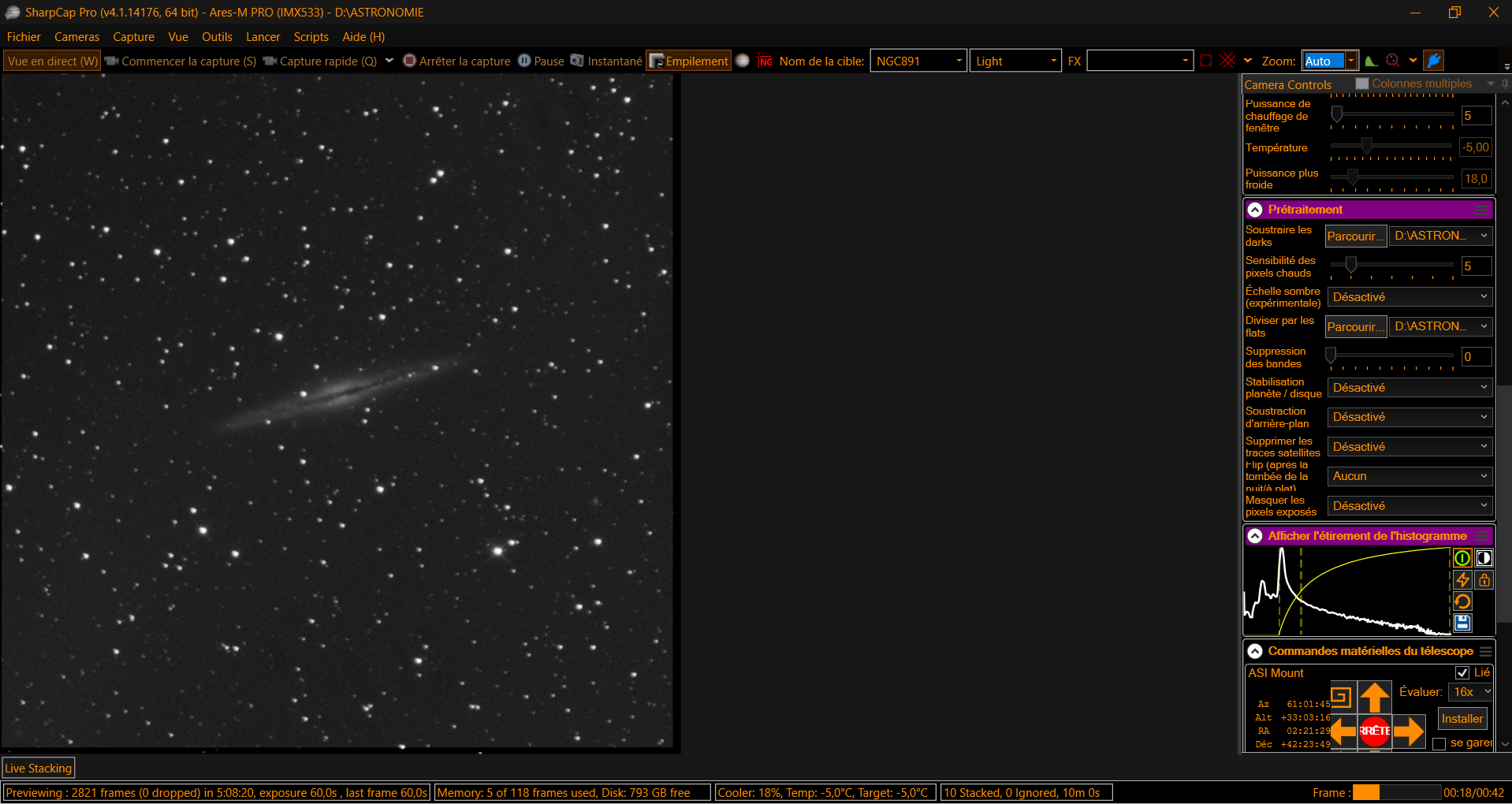Enable the se garer park checkbox
The image size is (1512, 804).
1439,743
